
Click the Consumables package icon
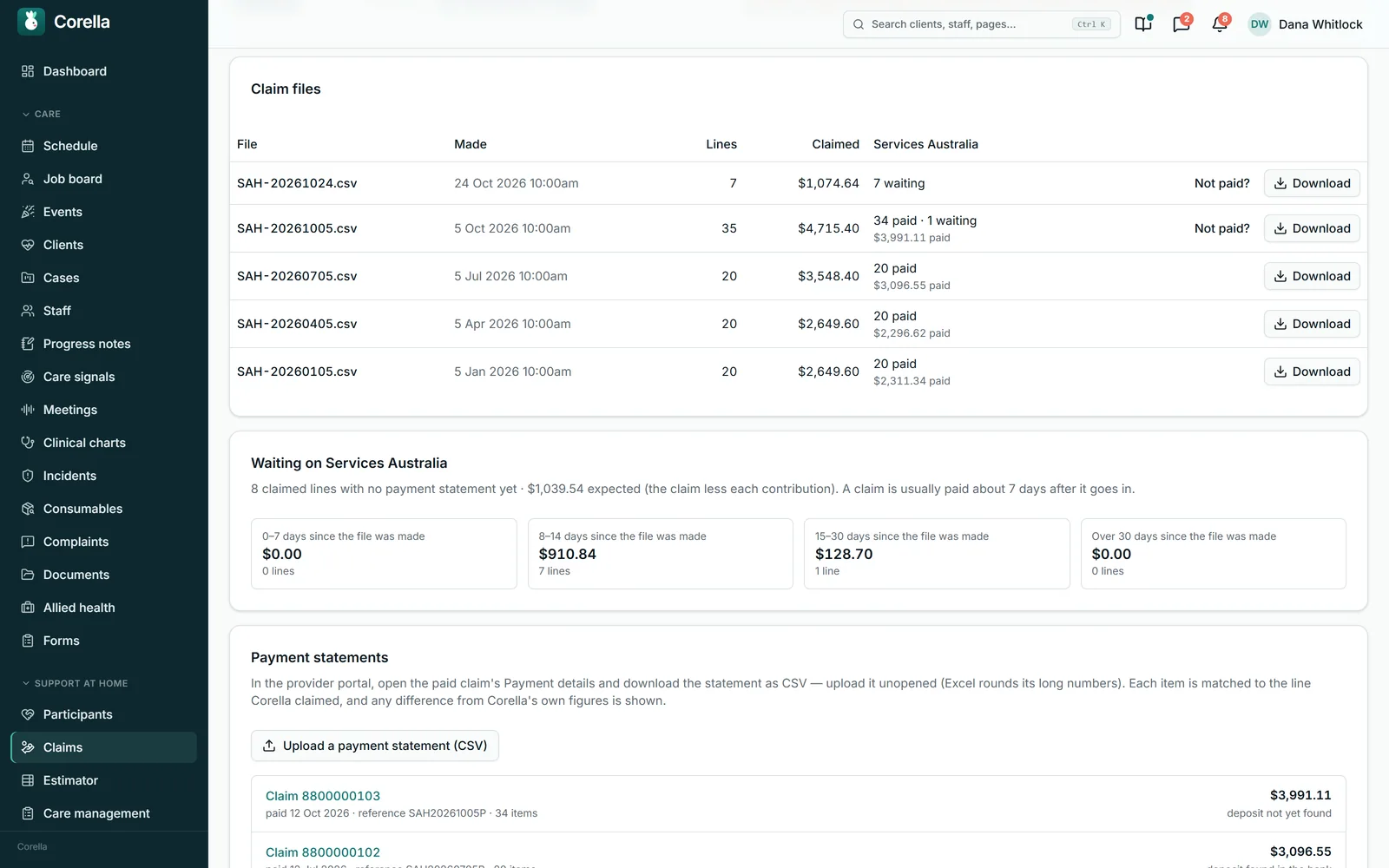[28, 509]
